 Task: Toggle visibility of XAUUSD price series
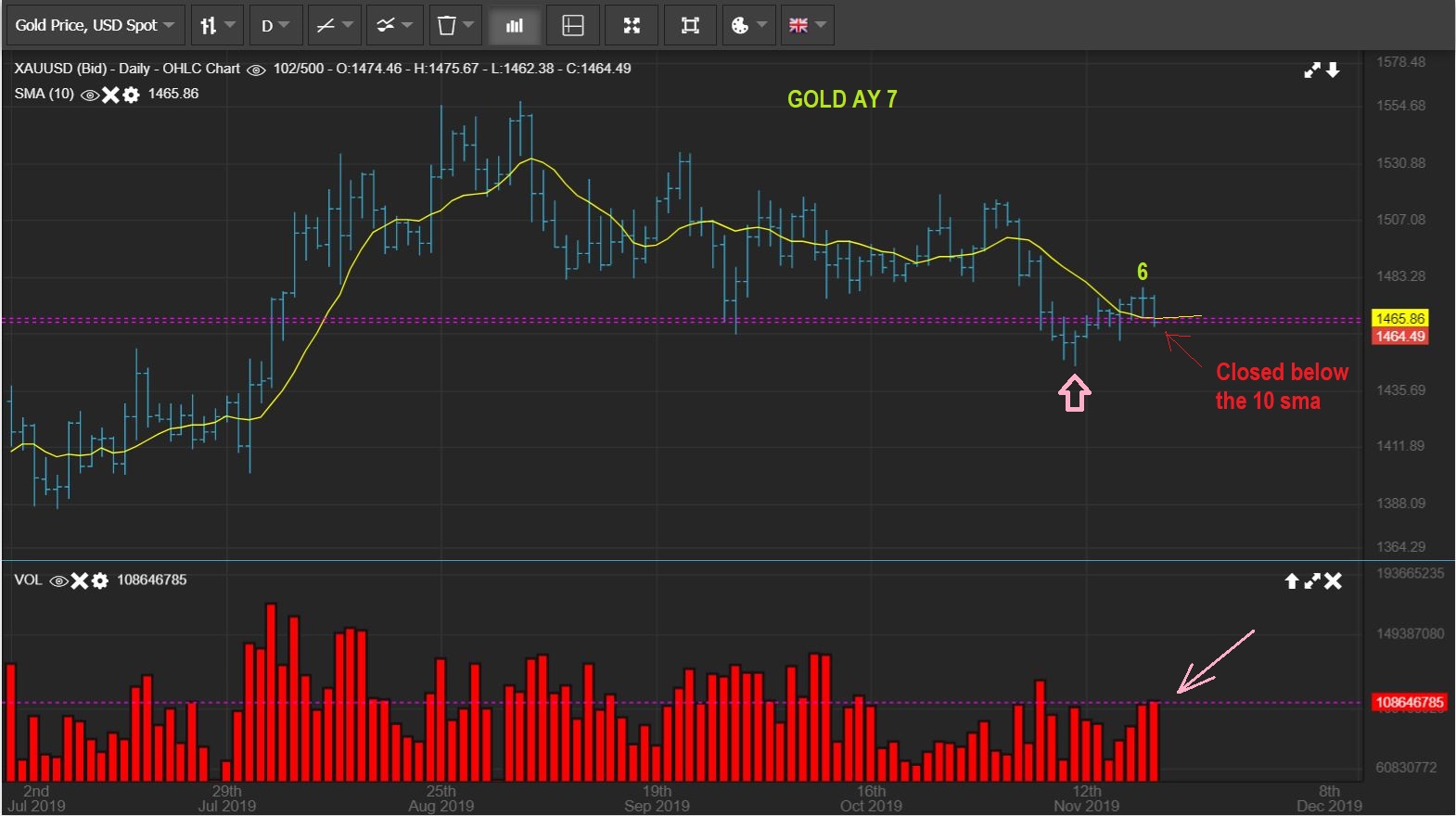coord(256,70)
